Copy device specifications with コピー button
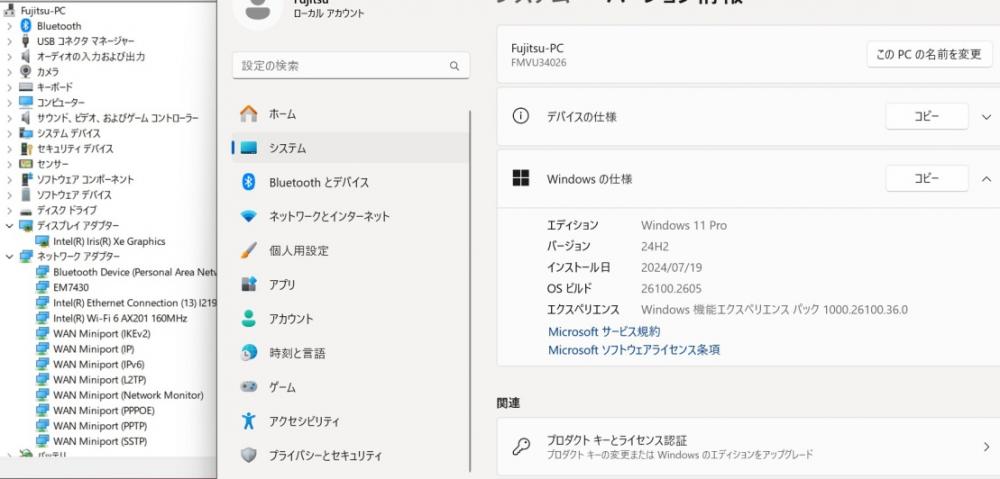Viewport: 1000px width, 479px height. tap(927, 117)
